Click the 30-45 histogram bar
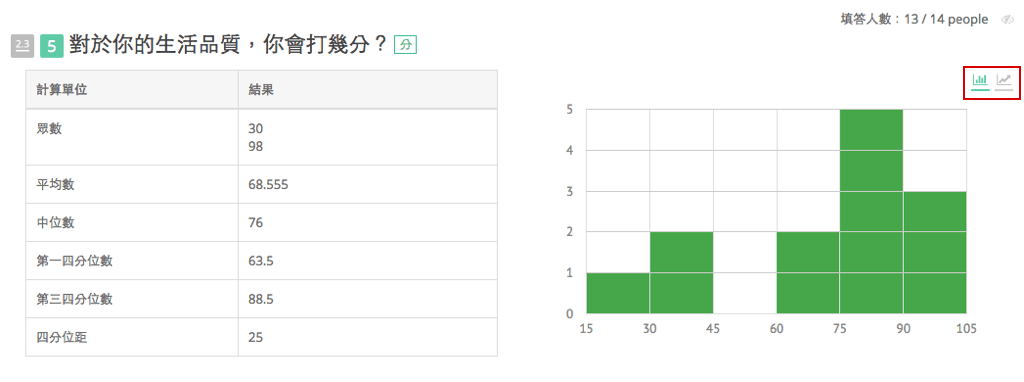This screenshot has height=382, width=1024. (x=681, y=272)
